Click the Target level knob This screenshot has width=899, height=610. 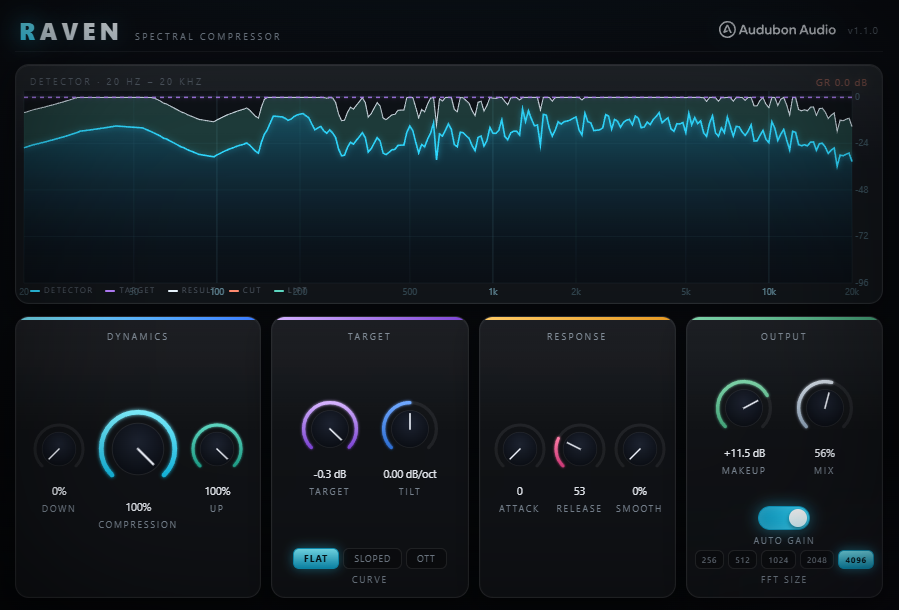330,428
